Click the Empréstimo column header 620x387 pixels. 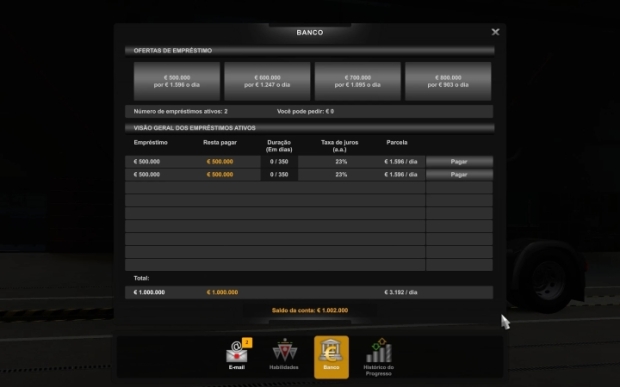click(151, 142)
